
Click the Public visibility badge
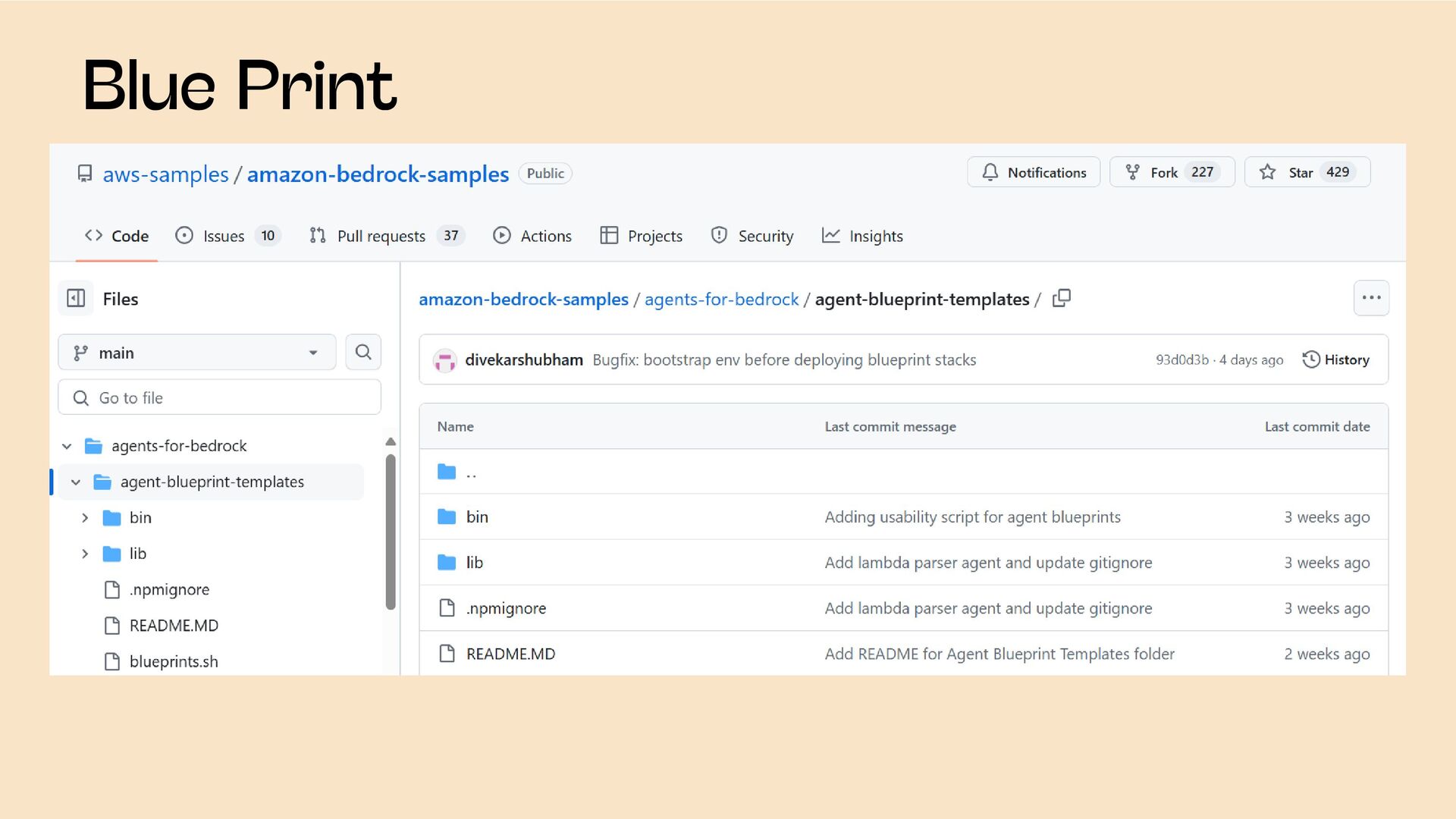pos(545,174)
